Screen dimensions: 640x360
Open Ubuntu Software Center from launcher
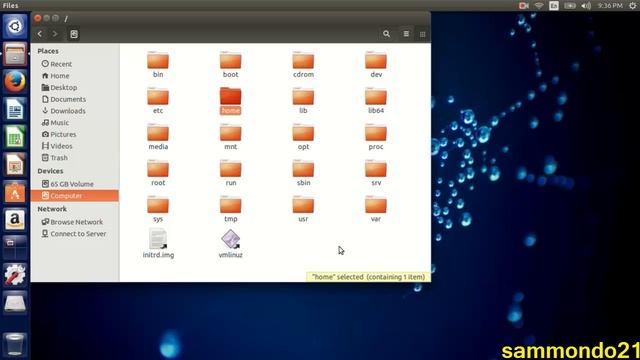point(15,192)
